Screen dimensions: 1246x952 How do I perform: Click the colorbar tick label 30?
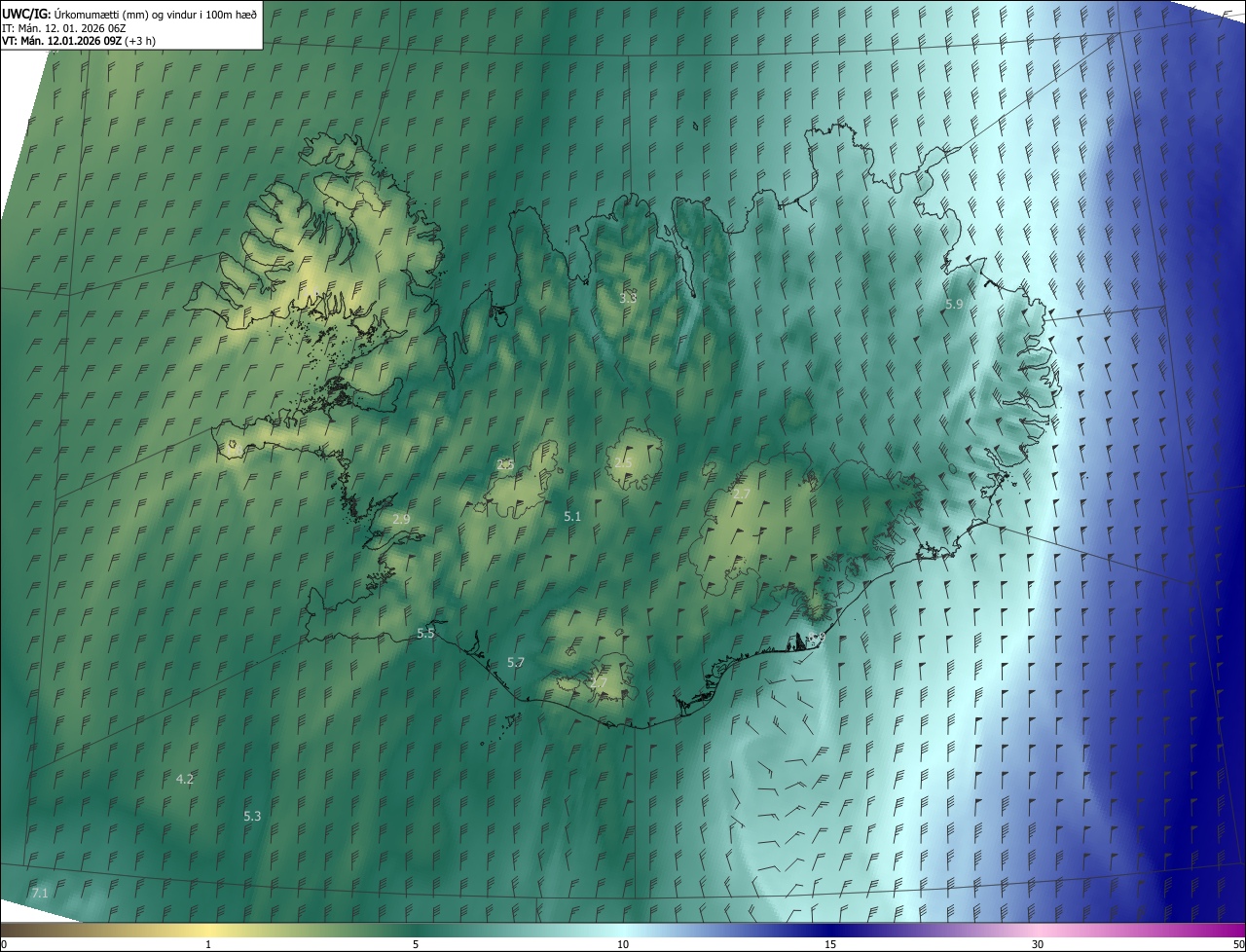click(x=1038, y=945)
